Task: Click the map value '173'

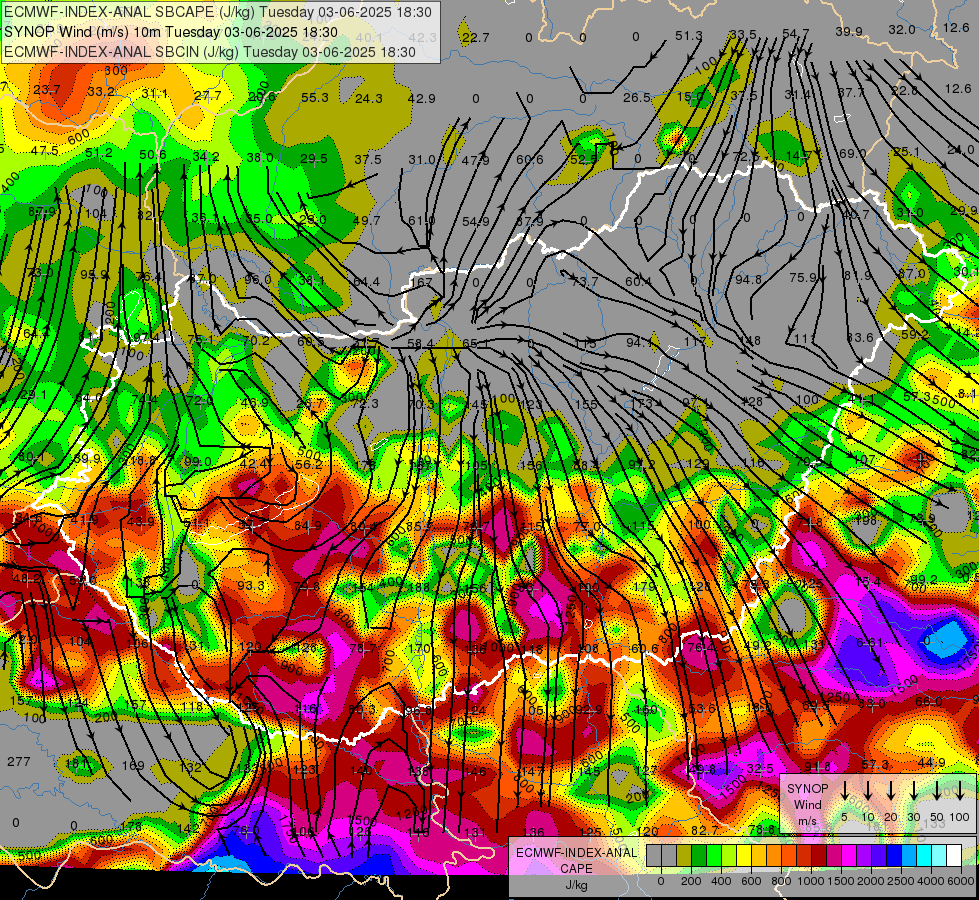Action: pyautogui.click(x=641, y=403)
